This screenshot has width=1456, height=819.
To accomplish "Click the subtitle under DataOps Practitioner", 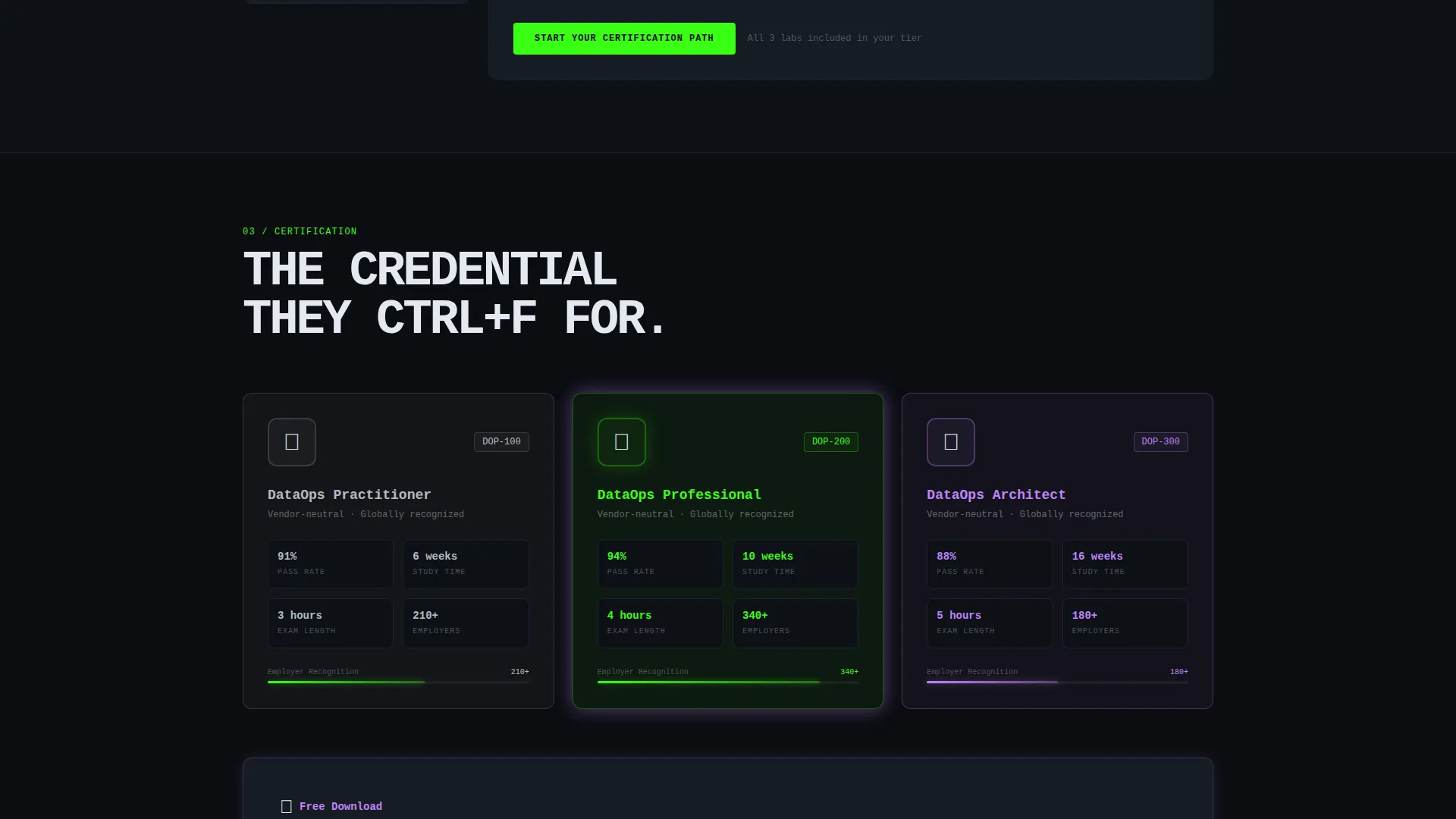I will (x=366, y=514).
